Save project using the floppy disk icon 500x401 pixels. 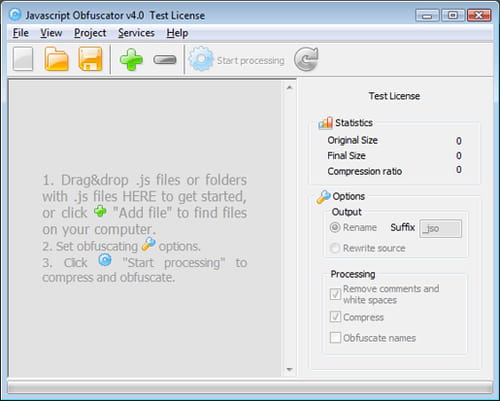tap(90, 59)
